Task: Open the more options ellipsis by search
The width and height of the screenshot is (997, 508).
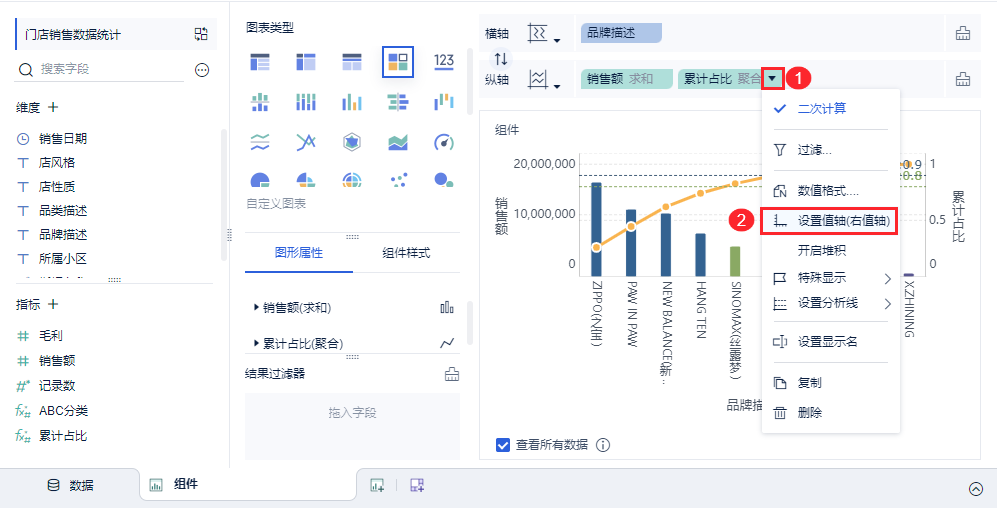Action: 202,70
